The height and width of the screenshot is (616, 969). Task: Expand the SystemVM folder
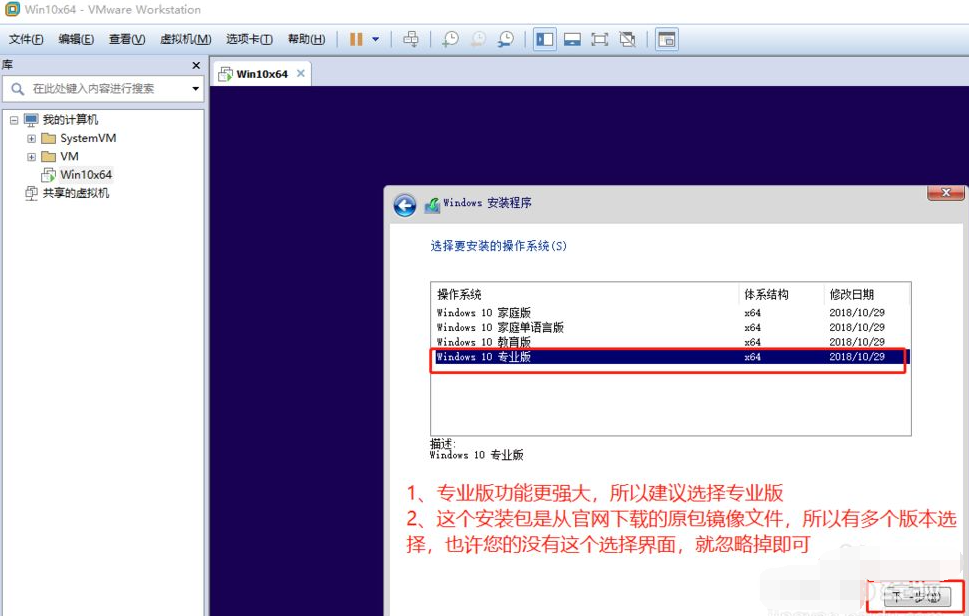pos(31,139)
